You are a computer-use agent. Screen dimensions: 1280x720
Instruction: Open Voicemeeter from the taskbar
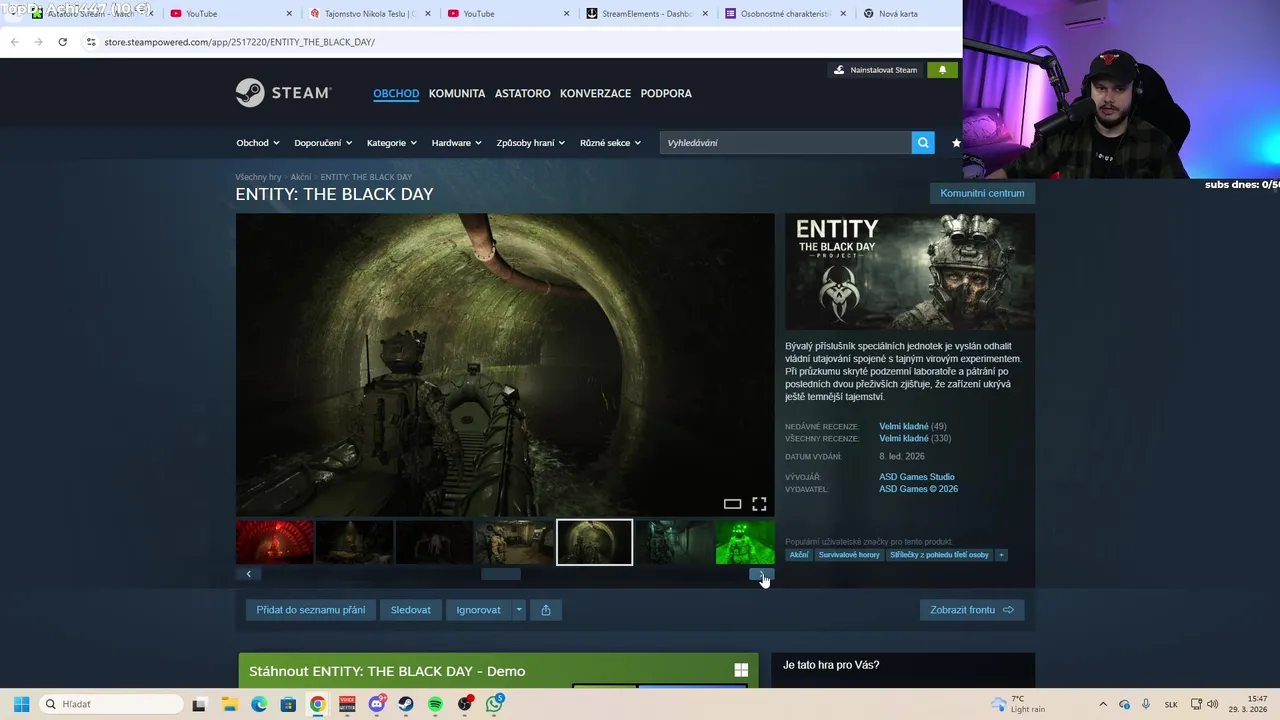coord(347,704)
